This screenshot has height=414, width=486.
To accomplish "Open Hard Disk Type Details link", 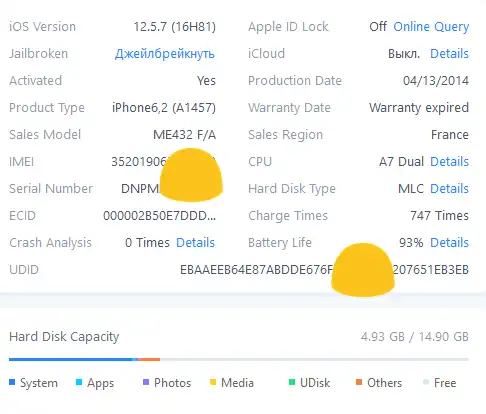I will 449,189.
